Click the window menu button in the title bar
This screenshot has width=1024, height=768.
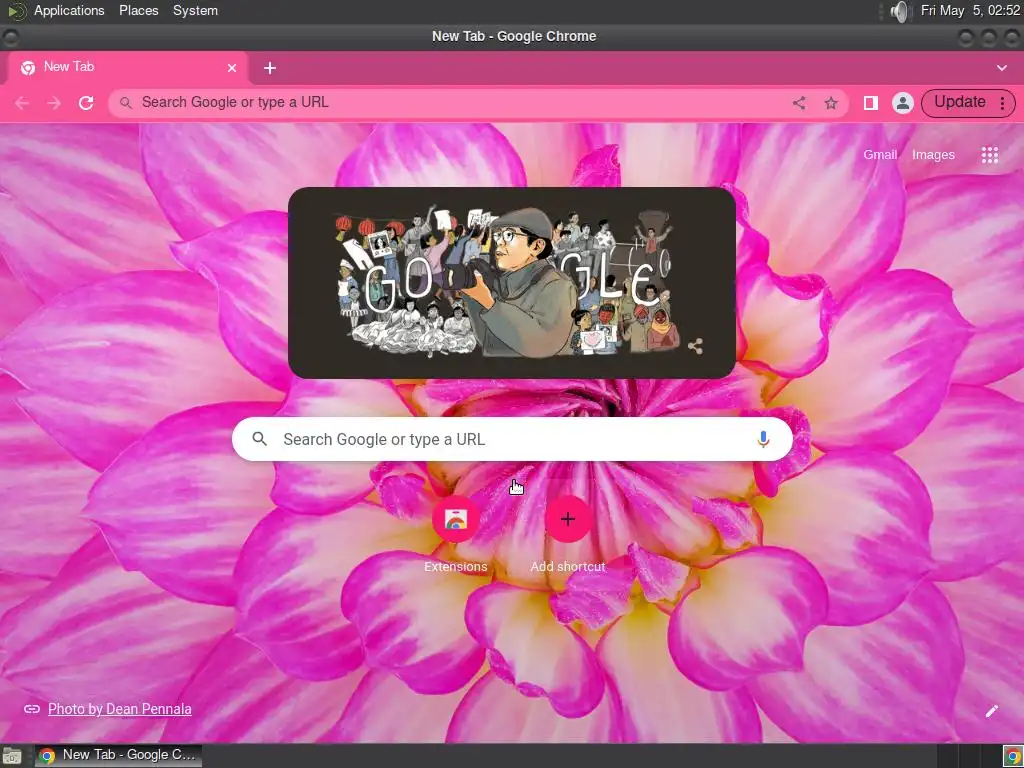point(10,38)
